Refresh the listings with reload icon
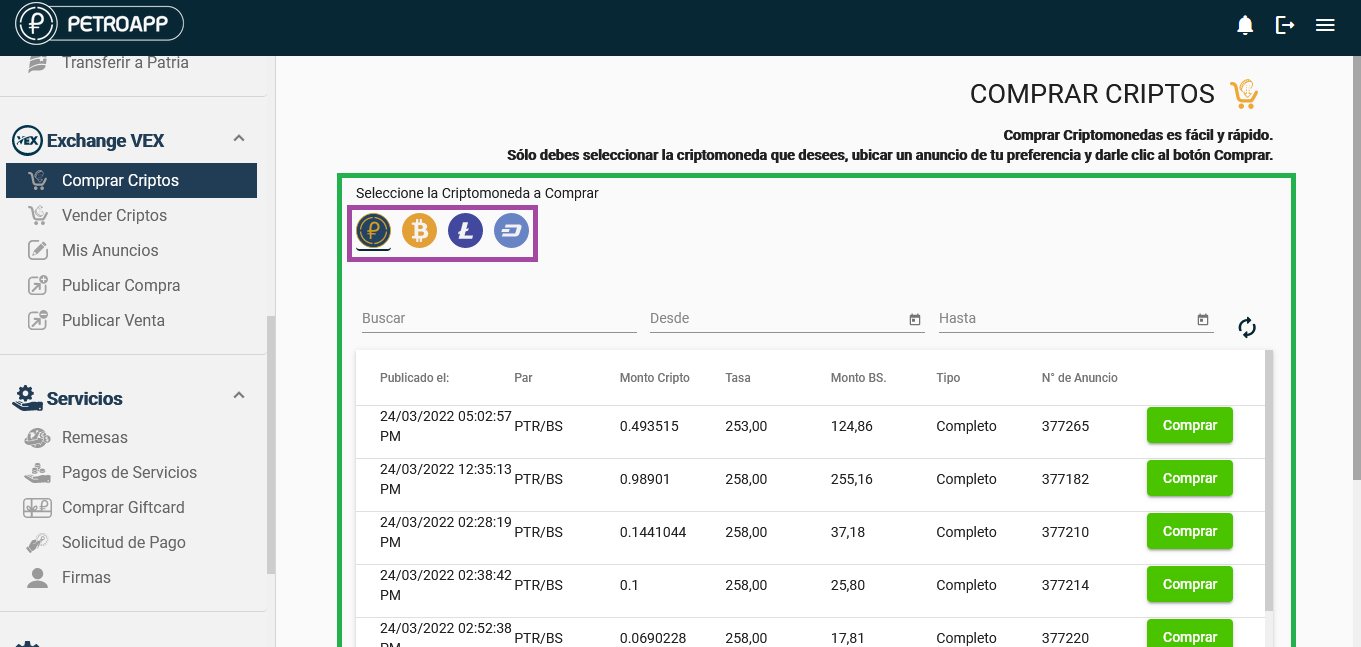Viewport: 1361px width, 647px height. (1247, 327)
